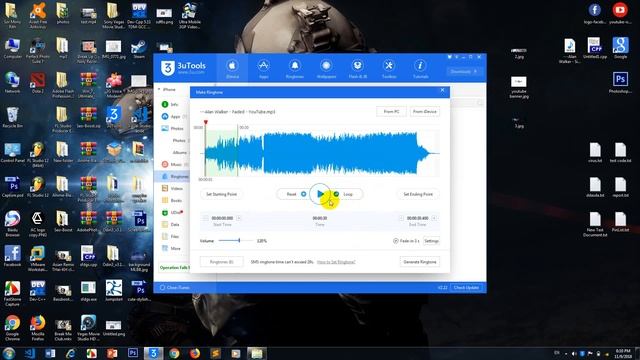The image size is (640, 360).
Task: Decrease the end time with minus stepper
Action: click(x=401, y=218)
